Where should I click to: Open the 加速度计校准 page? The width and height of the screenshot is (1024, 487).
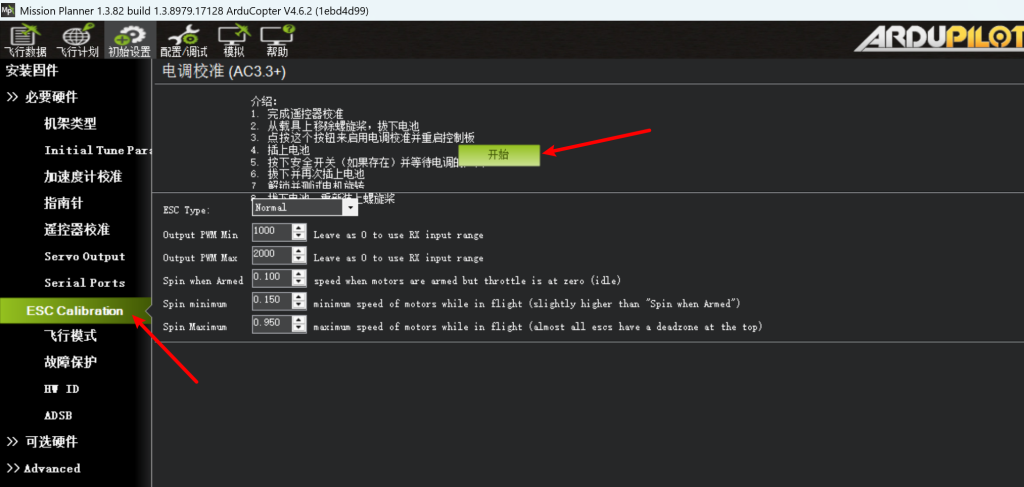(83, 177)
